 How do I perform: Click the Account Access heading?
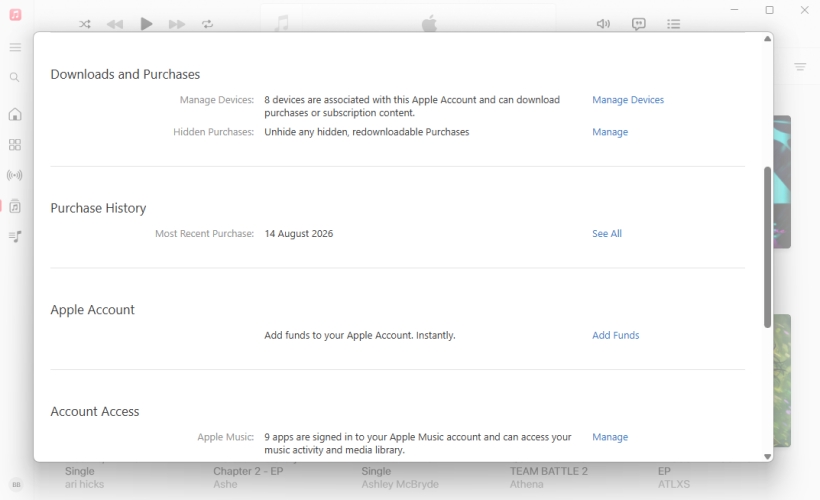(x=95, y=412)
